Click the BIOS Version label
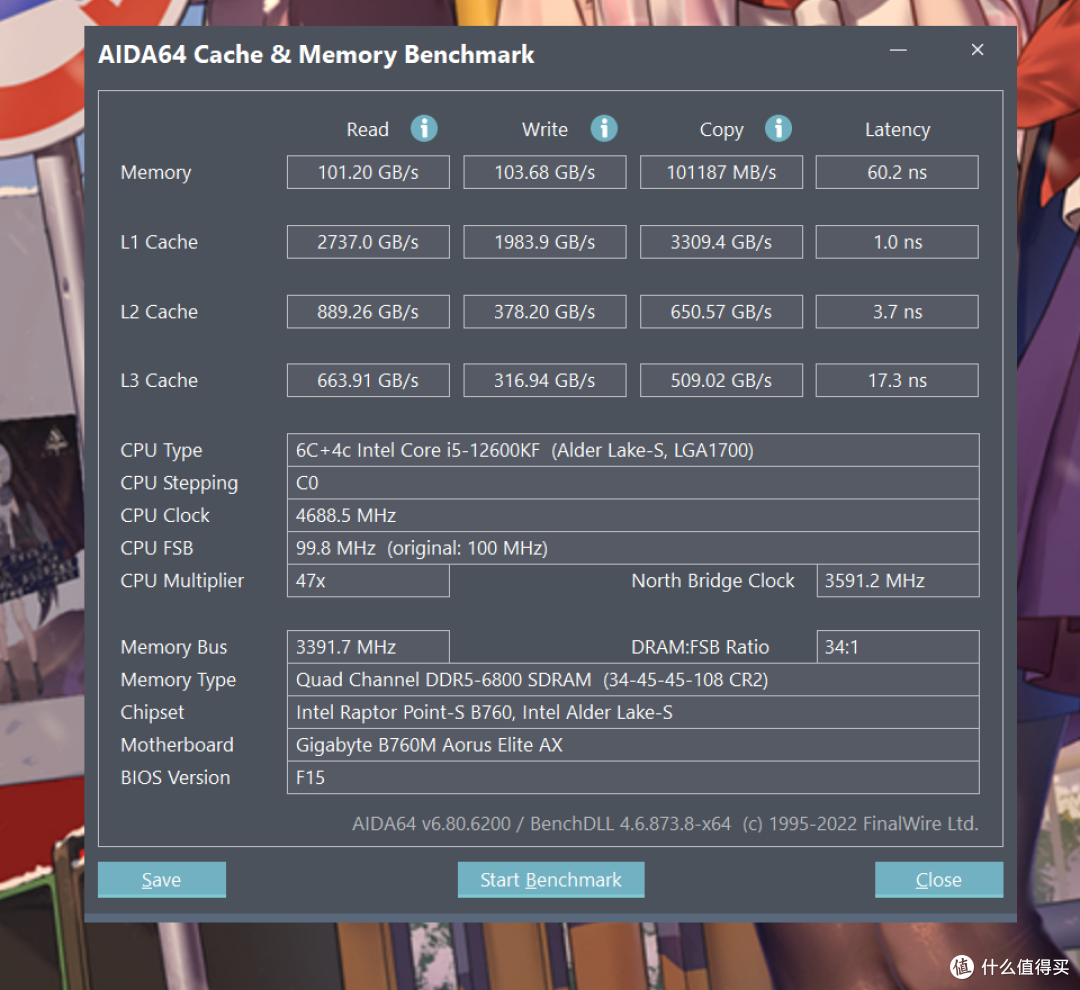The image size is (1080, 990). [x=175, y=777]
